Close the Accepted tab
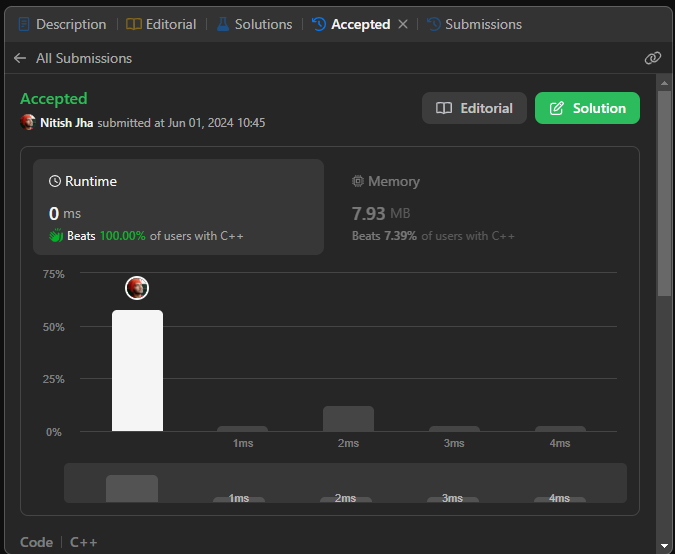675x554 pixels. (x=403, y=24)
